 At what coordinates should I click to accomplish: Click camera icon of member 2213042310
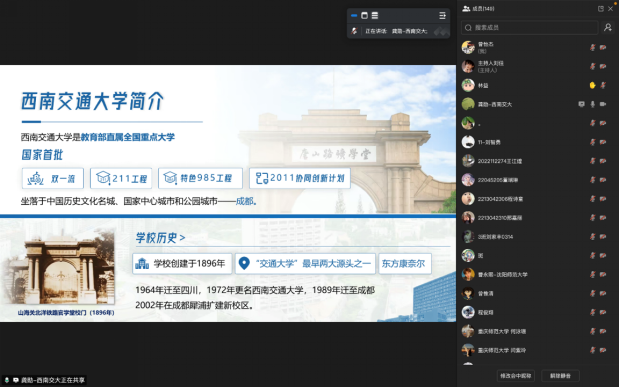click(x=603, y=218)
